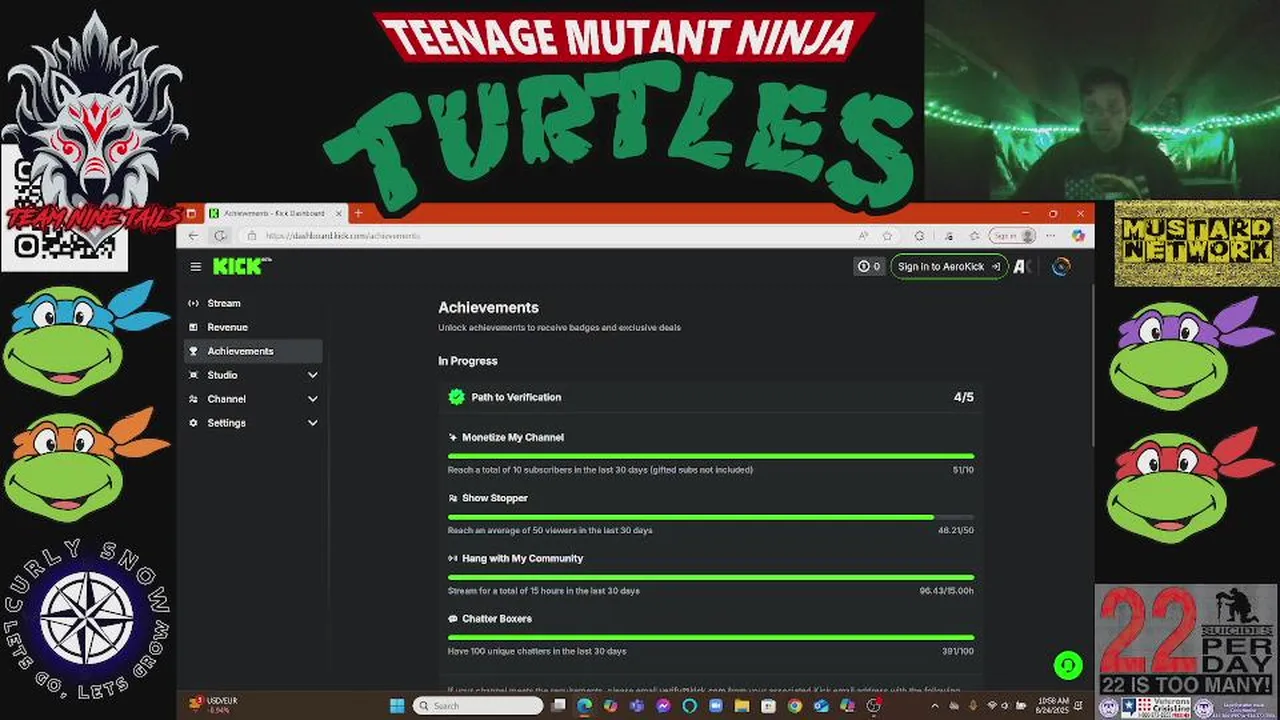Image resolution: width=1280 pixels, height=720 pixels.
Task: Click the Hang with My Community title
Action: click(522, 558)
